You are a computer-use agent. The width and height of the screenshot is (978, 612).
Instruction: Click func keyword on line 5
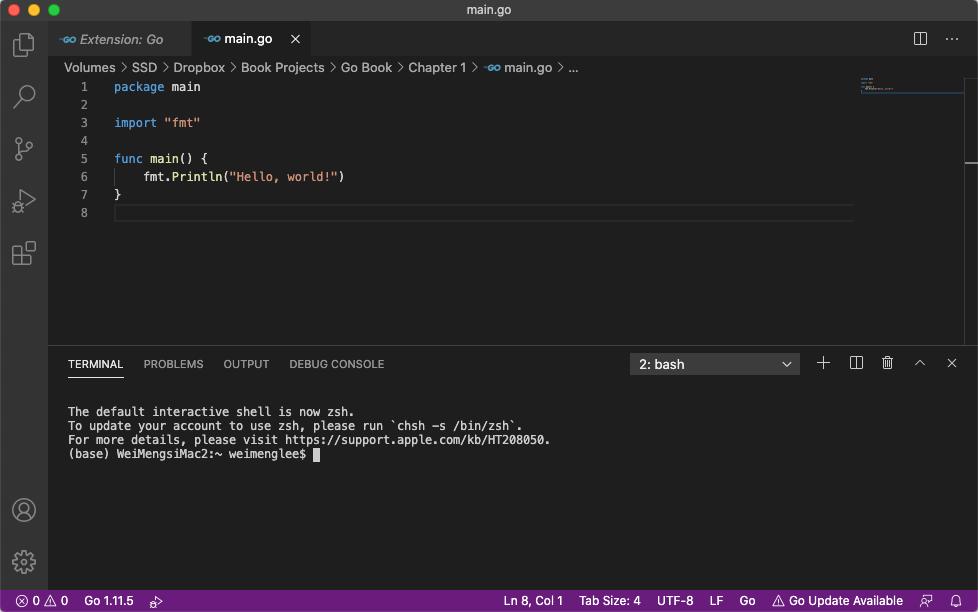coord(128,158)
